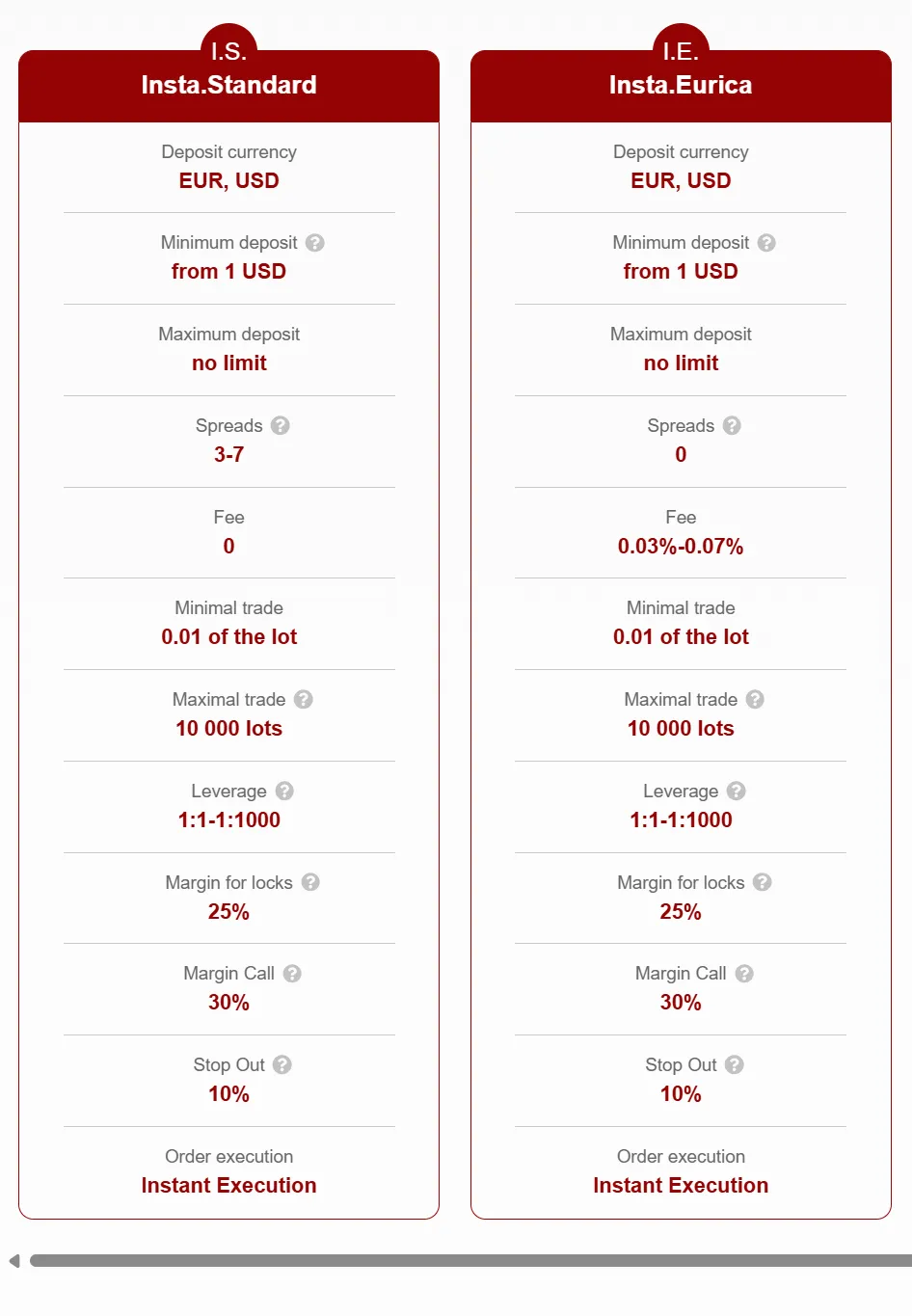Show Leverage help tooltip in Insta.Eurica
The width and height of the screenshot is (912, 1316).
coord(737,791)
